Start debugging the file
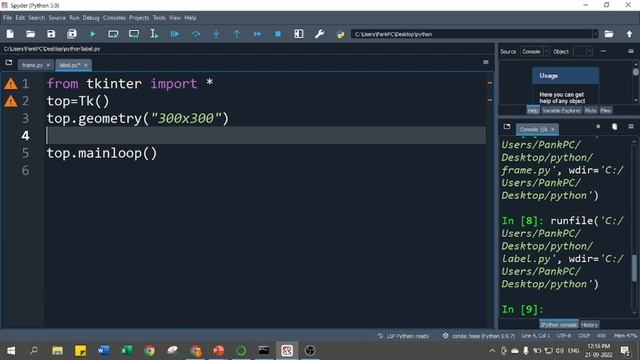Viewport: 640px width, 360px height. coord(175,34)
